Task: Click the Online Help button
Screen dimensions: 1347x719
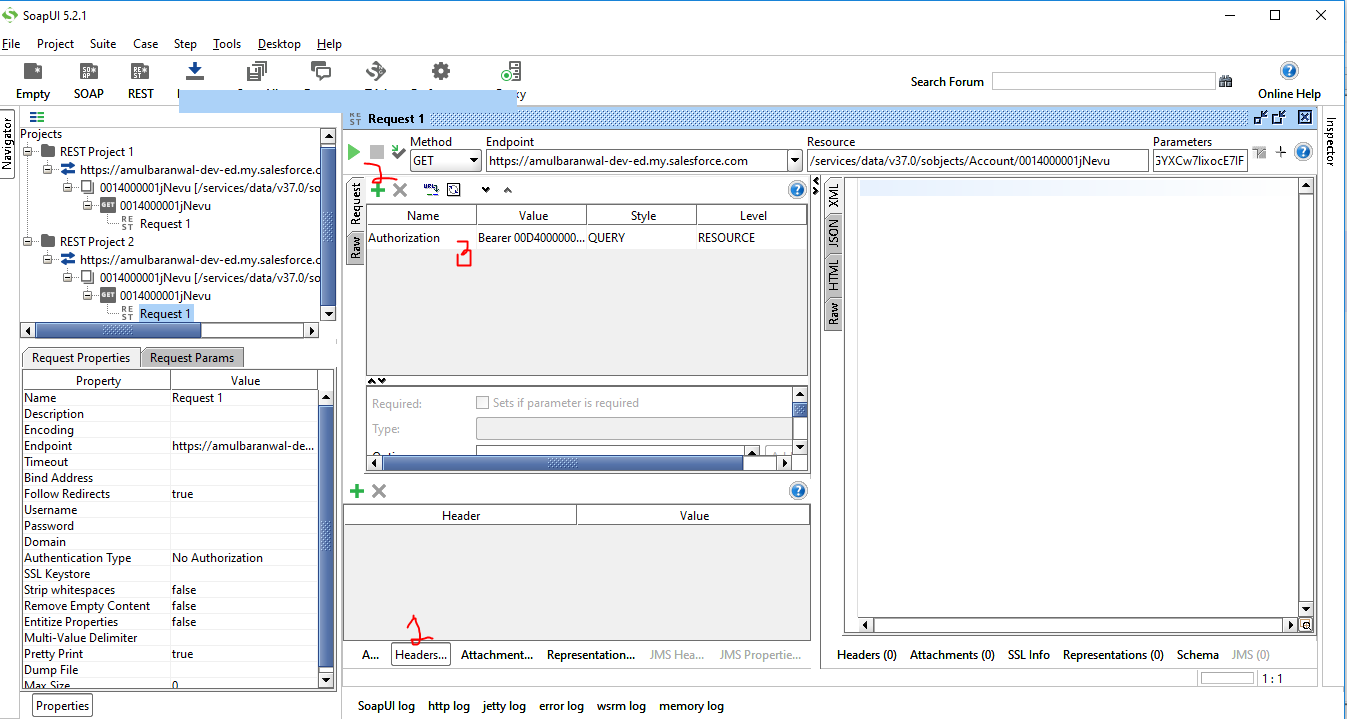Action: click(x=1289, y=80)
